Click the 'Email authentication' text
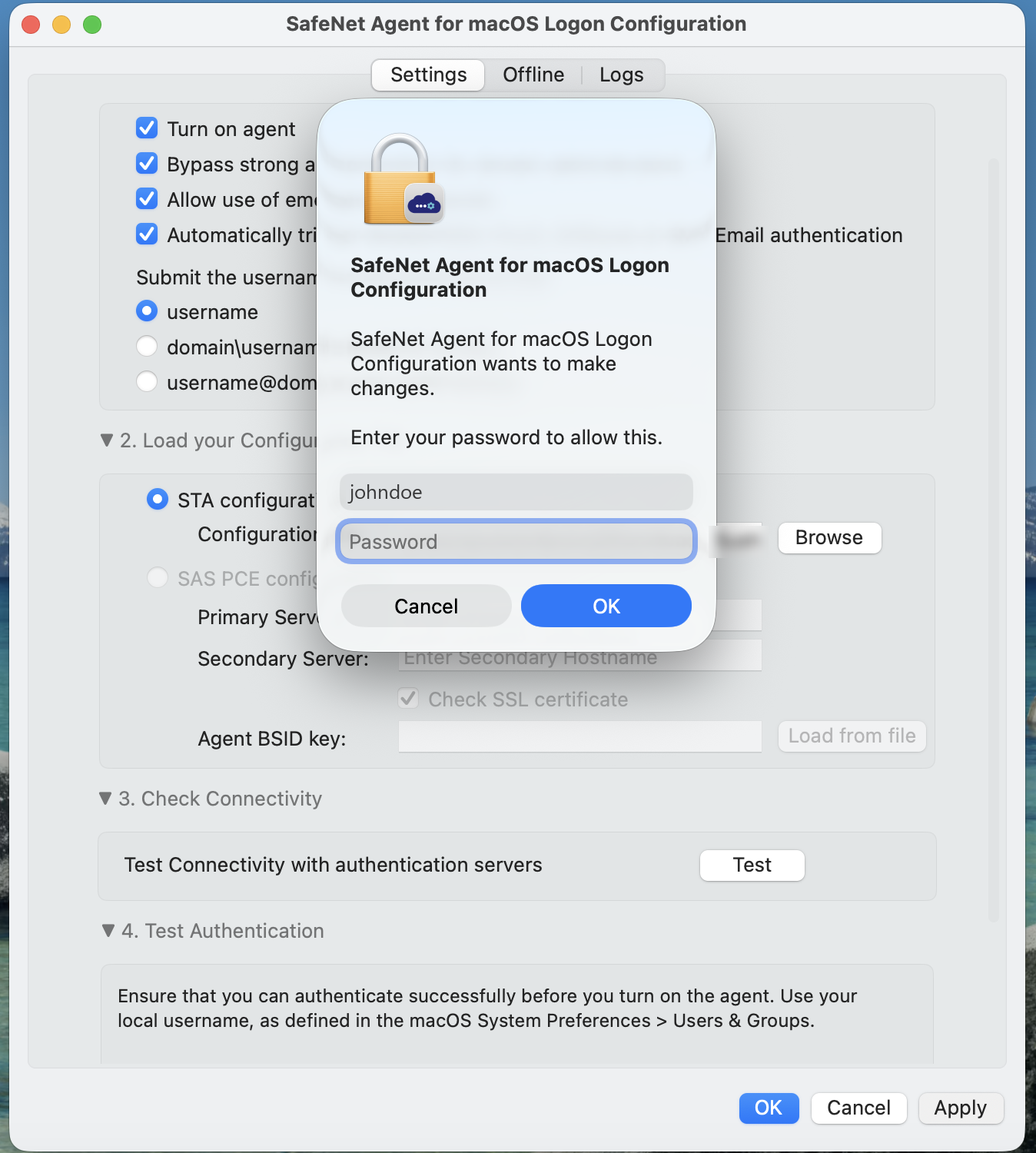Screen dimensions: 1036x1153 click(809, 235)
